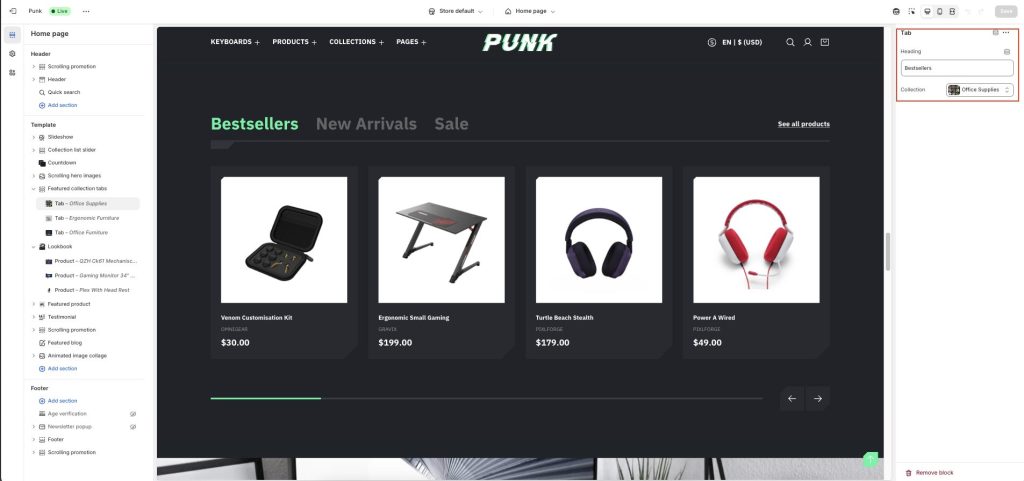Toggle visibility of Newsletter popup section

point(133,427)
